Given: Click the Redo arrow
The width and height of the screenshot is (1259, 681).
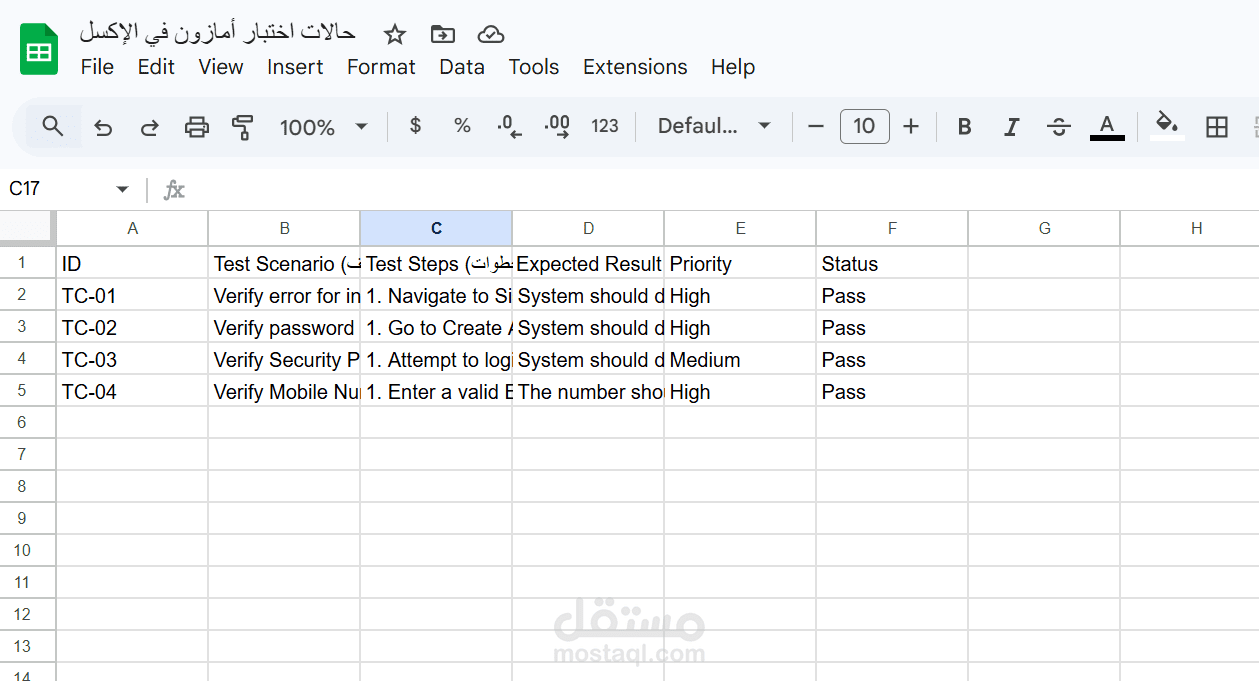Looking at the screenshot, I should pyautogui.click(x=149, y=127).
